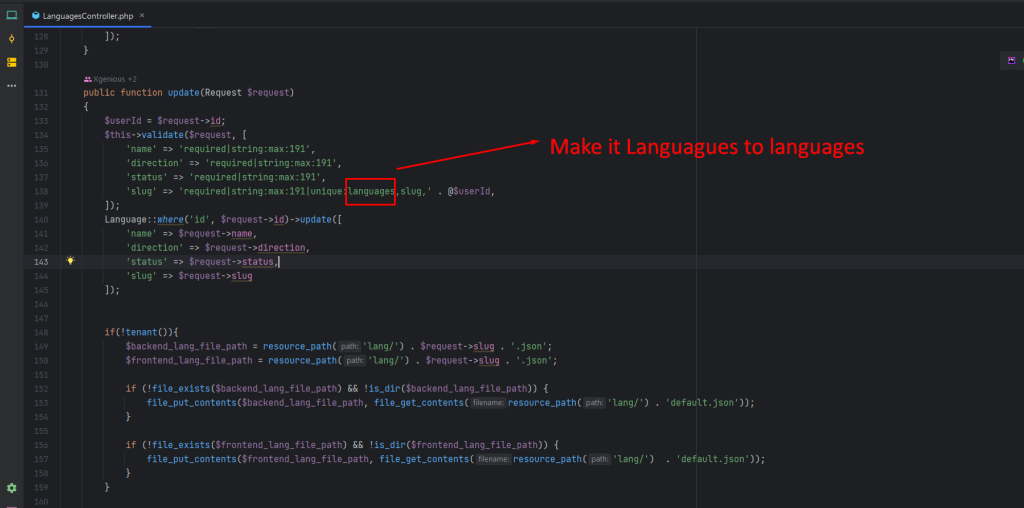Click the 'path:' inlay hint on line 149
Screen dimensions: 1024x508
click(x=349, y=346)
